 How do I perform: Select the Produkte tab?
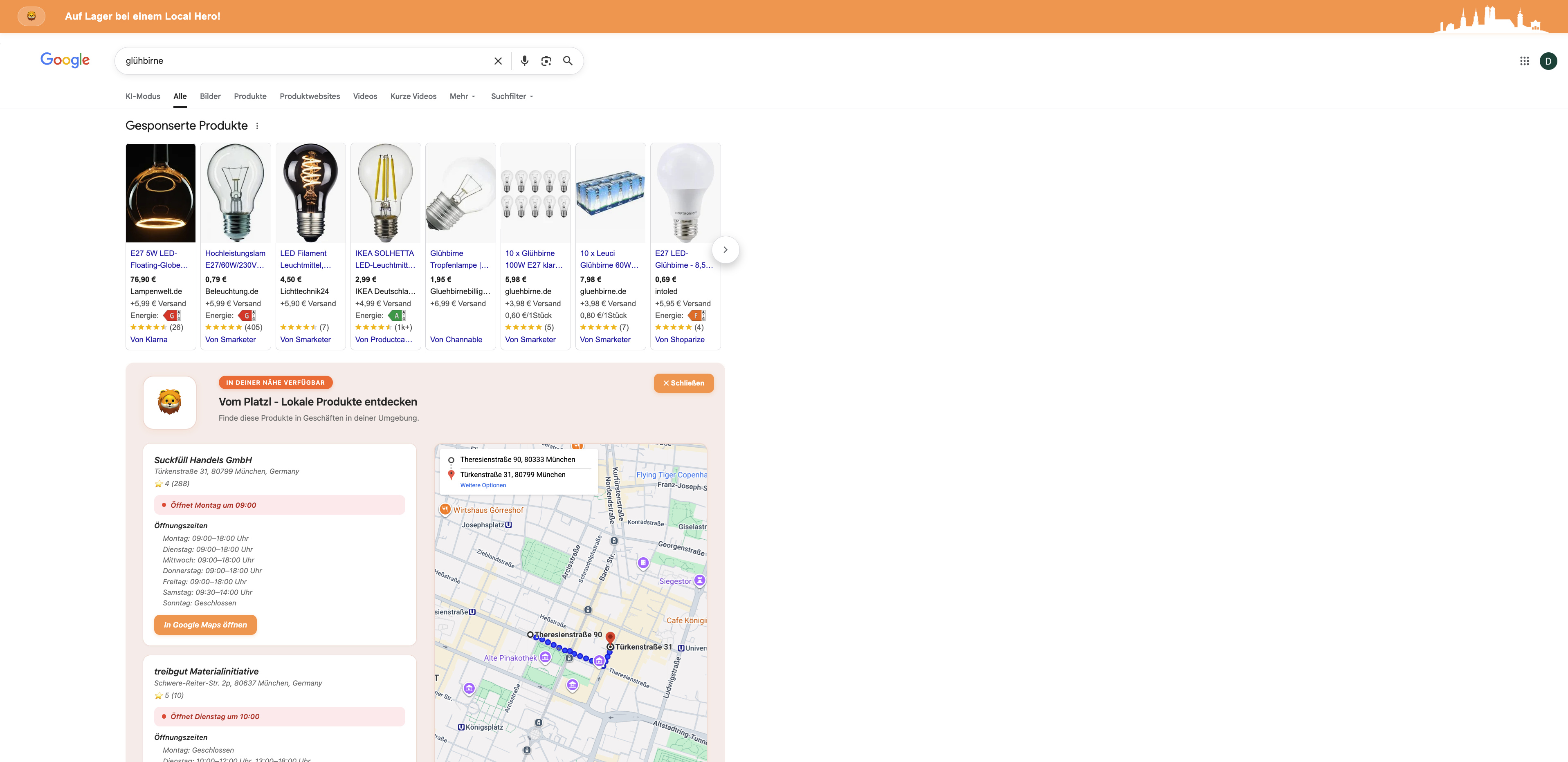250,96
